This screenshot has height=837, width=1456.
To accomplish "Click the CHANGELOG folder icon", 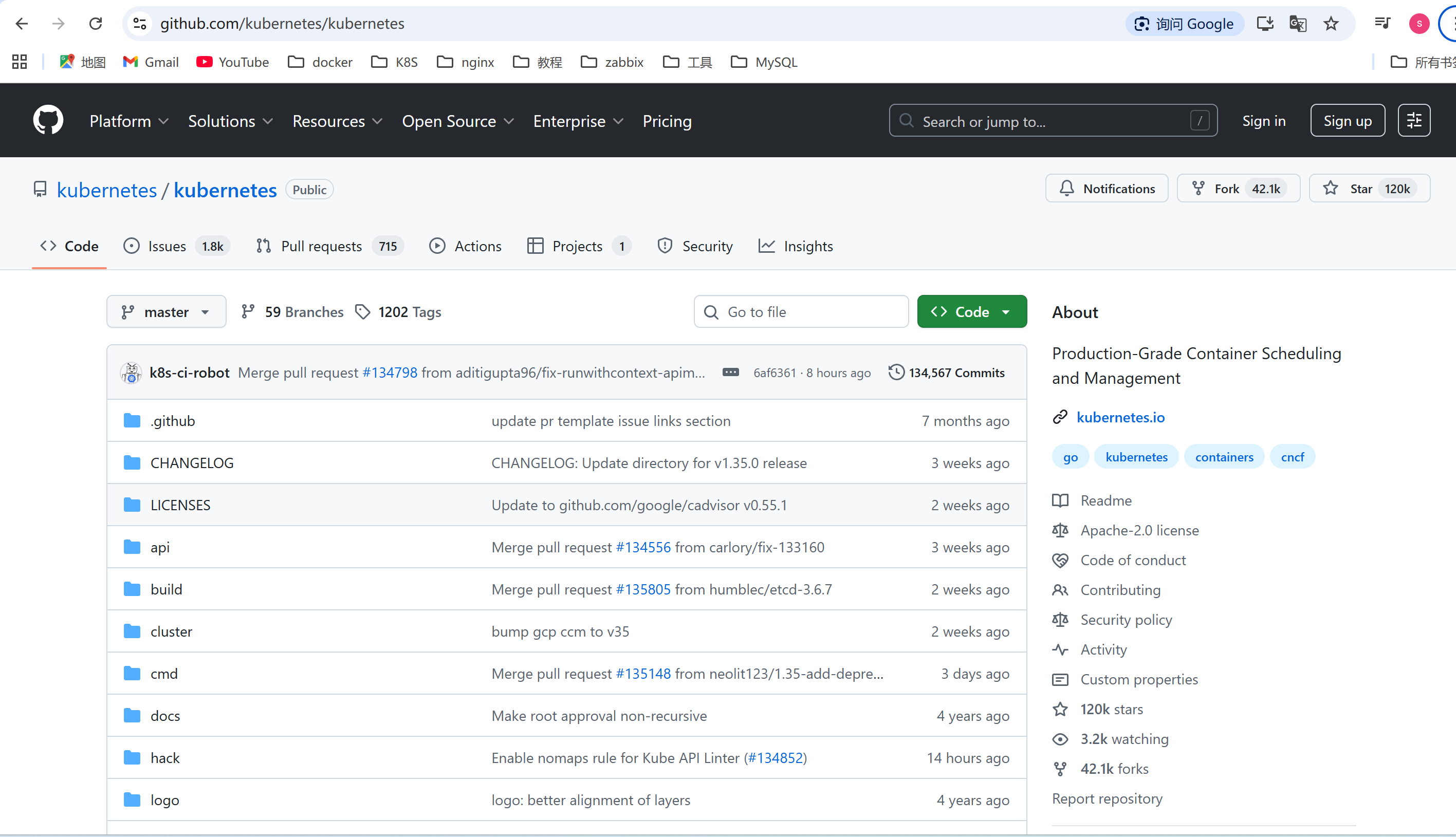I will tap(132, 462).
